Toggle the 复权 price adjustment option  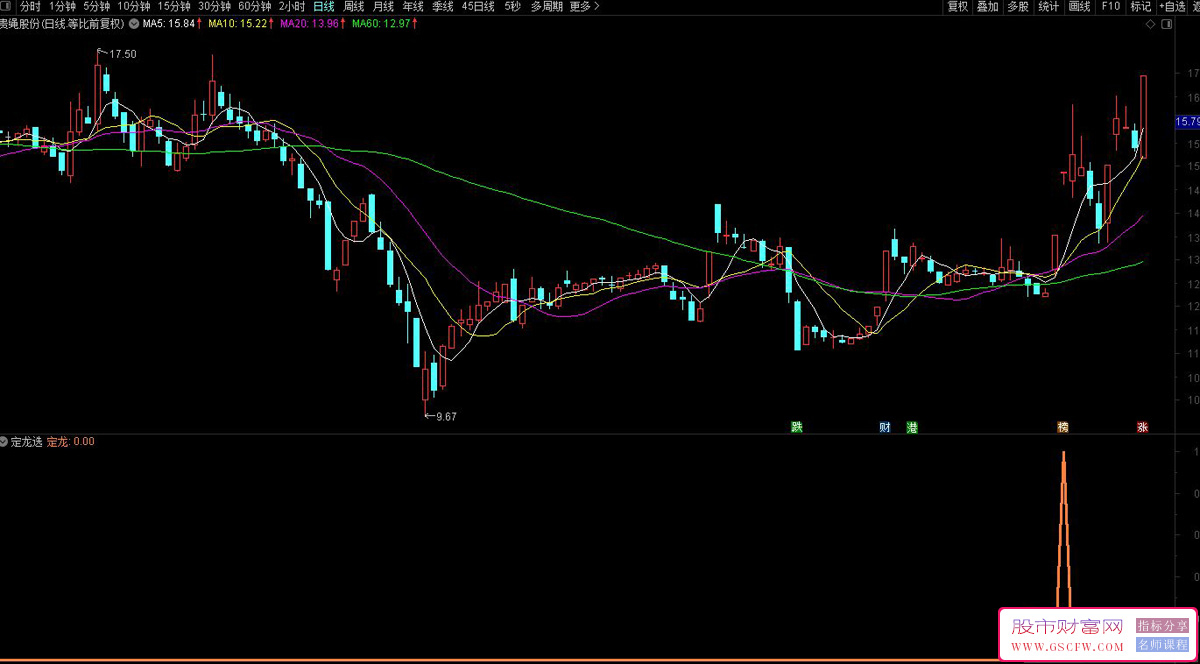click(x=958, y=7)
